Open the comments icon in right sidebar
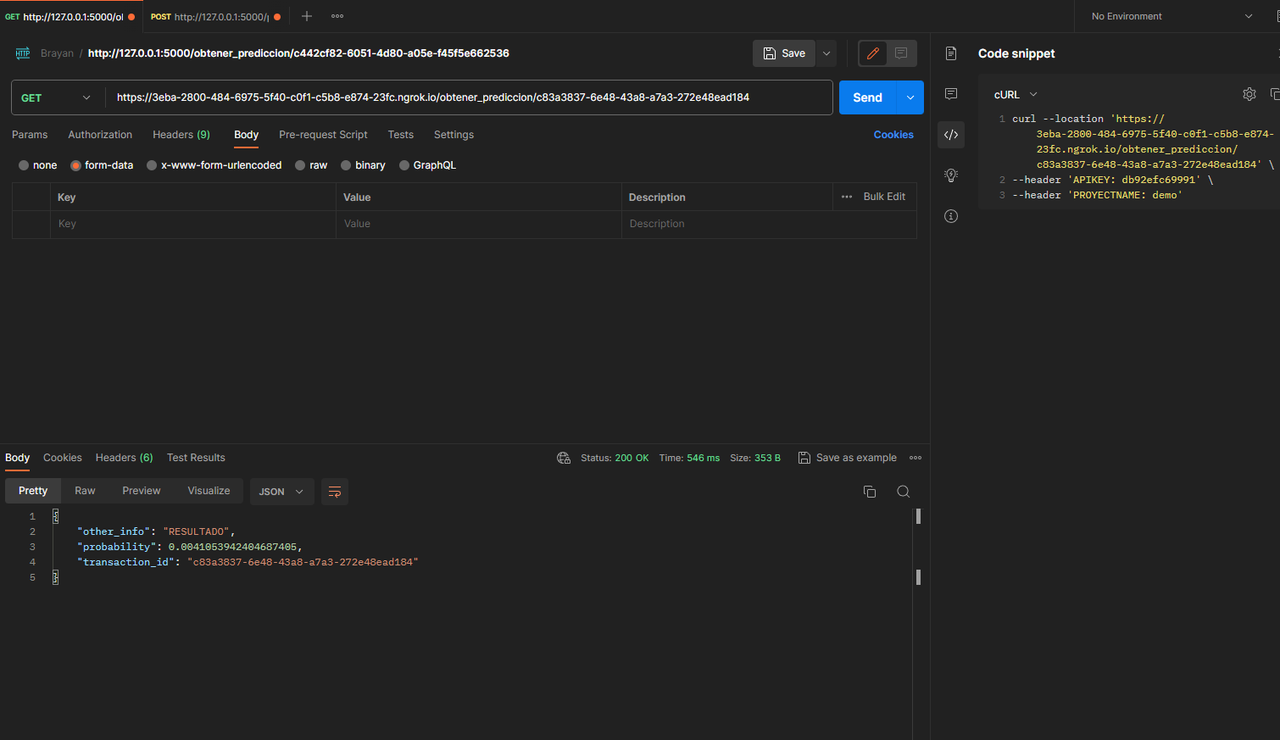The height and width of the screenshot is (740, 1280). [951, 94]
